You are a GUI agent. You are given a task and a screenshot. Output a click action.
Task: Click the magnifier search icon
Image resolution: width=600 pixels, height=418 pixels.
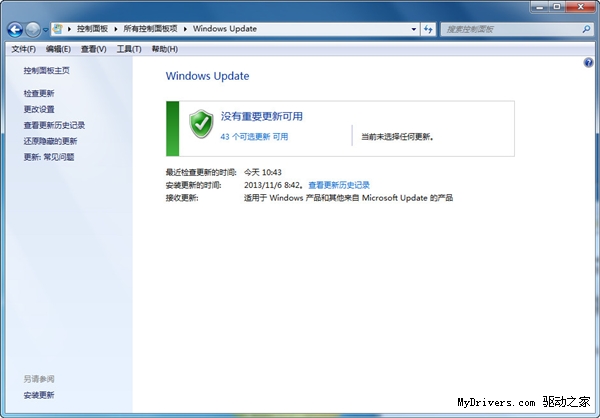pos(587,29)
